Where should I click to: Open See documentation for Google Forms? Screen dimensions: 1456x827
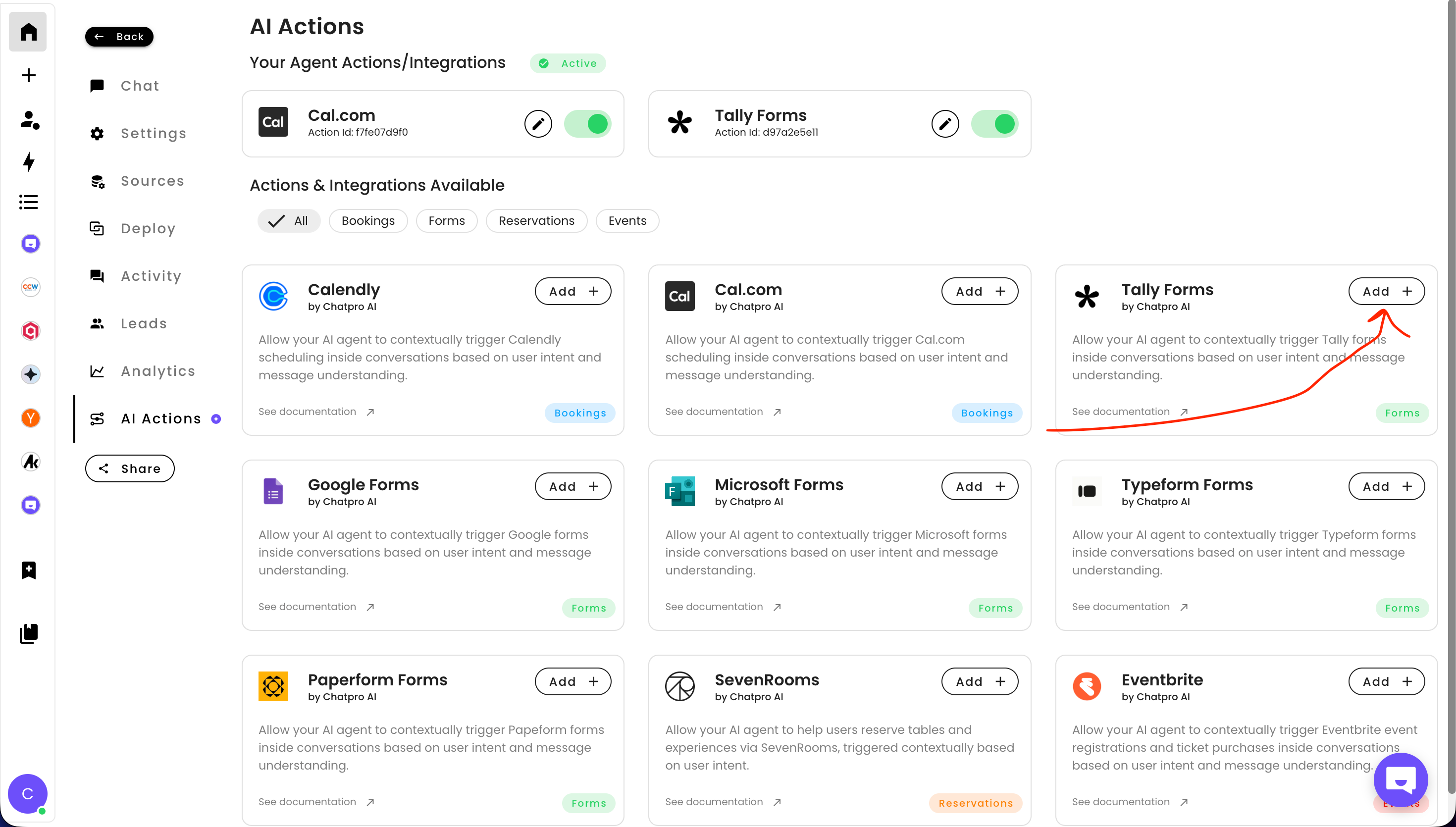[316, 607]
